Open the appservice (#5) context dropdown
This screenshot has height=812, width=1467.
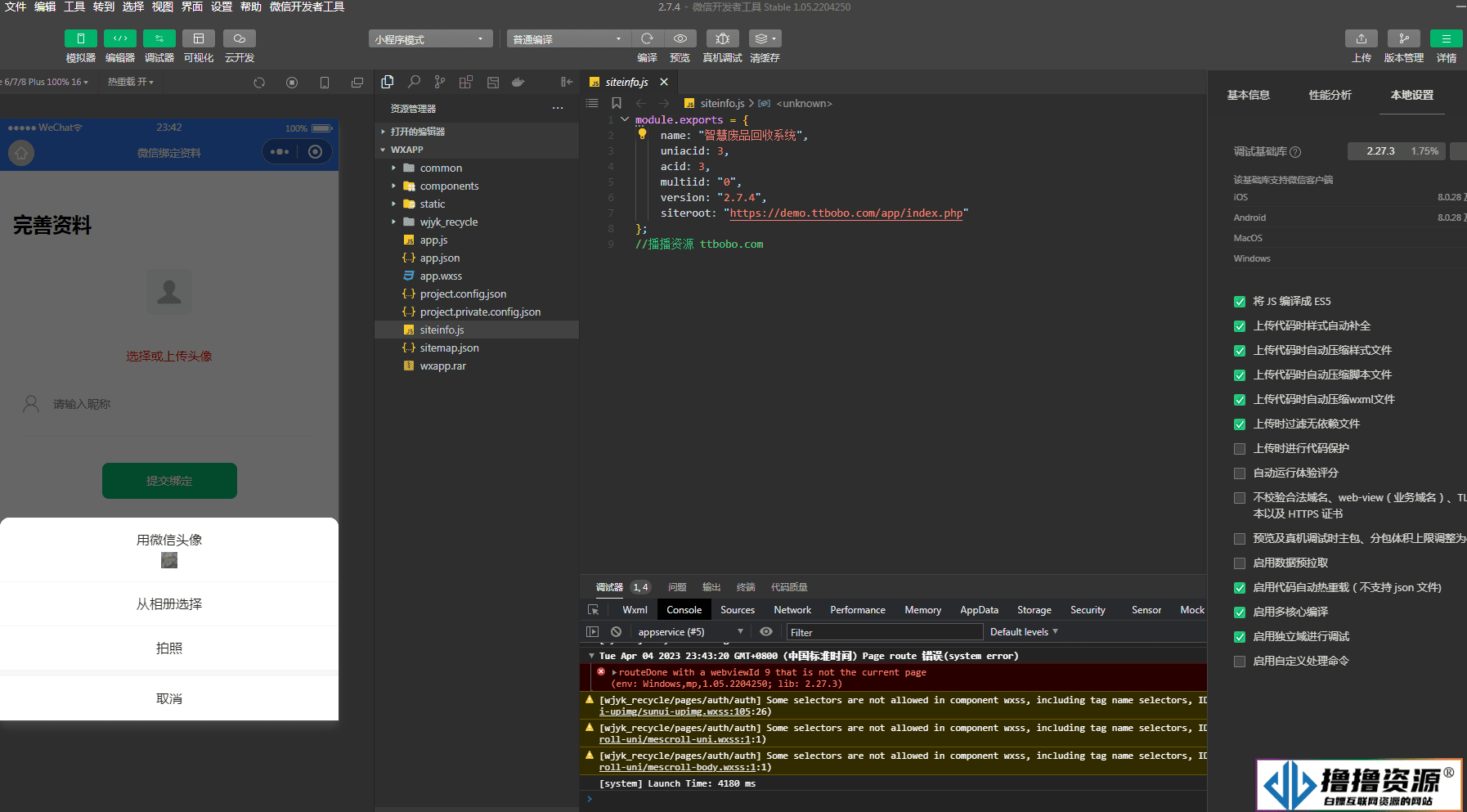point(690,632)
